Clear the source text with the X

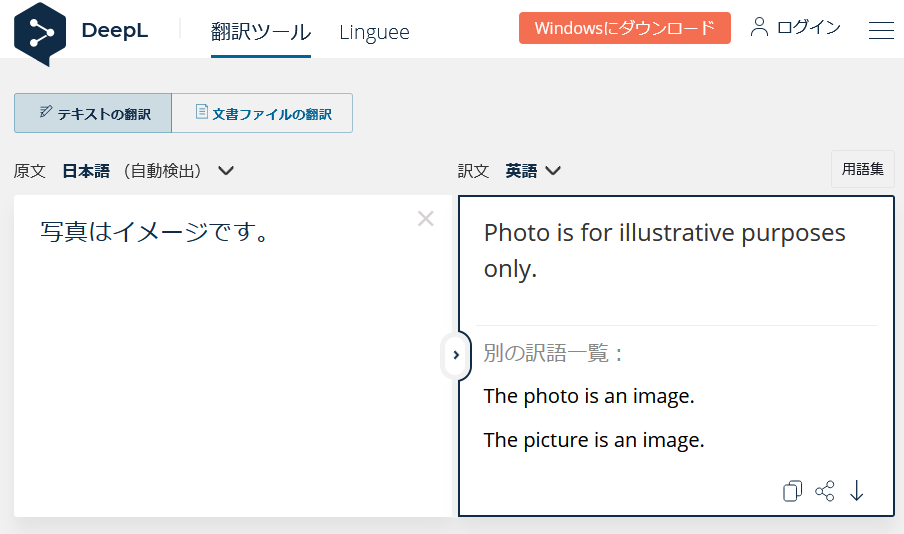426,219
